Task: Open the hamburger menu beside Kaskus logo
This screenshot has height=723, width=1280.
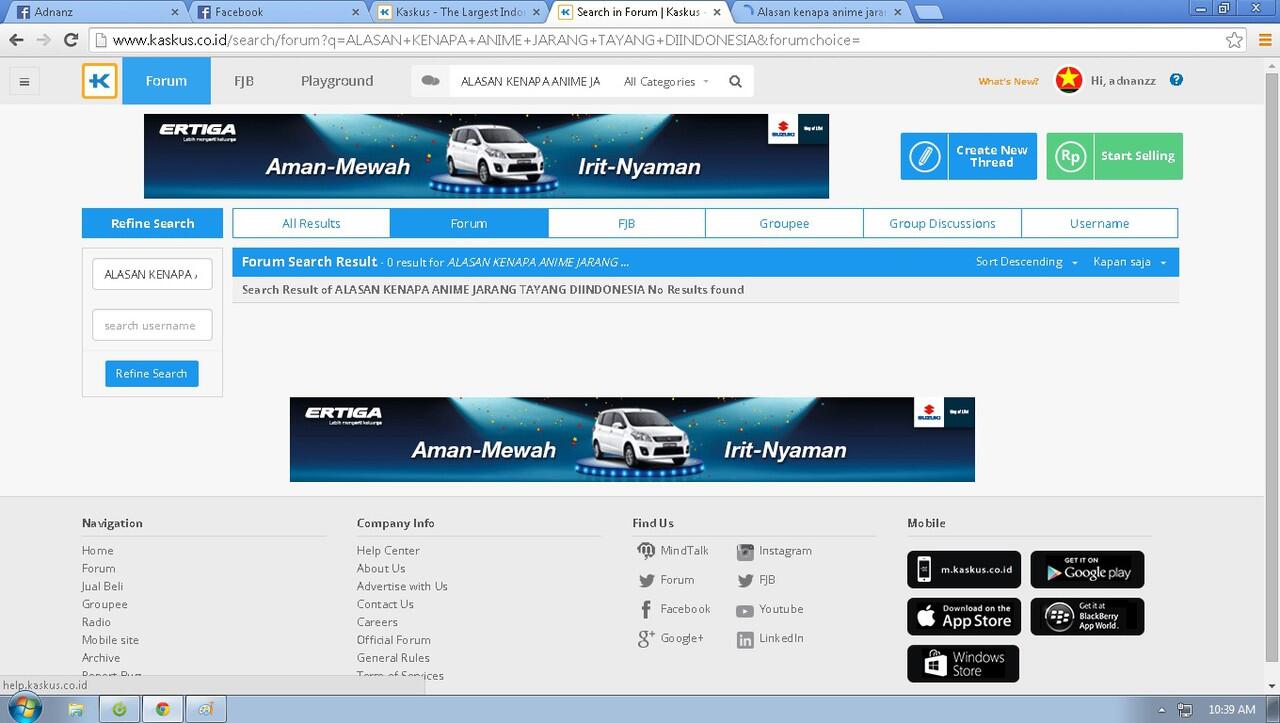Action: coord(24,82)
